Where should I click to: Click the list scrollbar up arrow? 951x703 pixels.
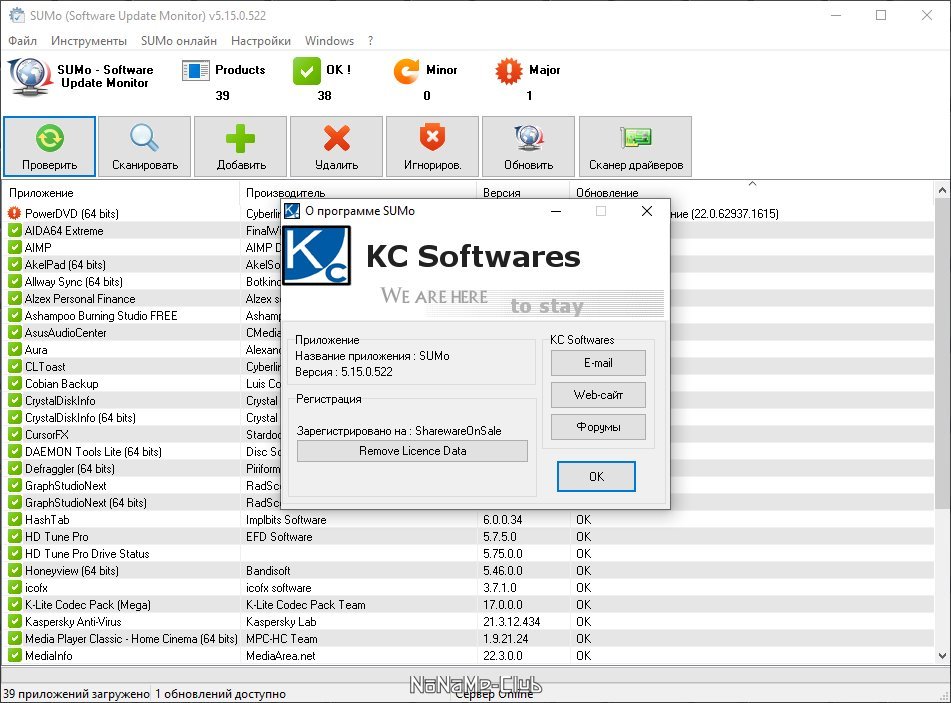point(943,190)
